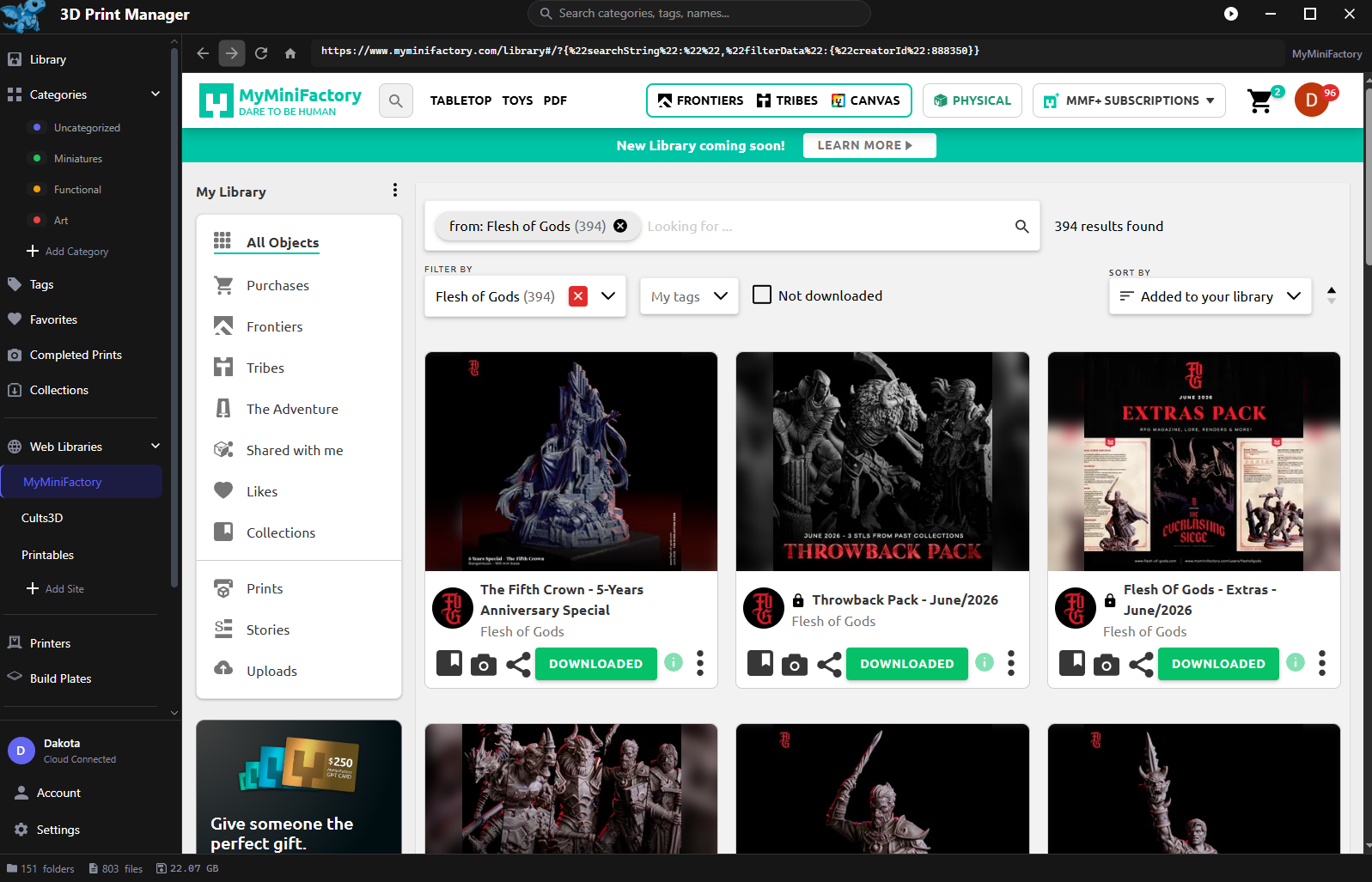Open the user profile avatar menu
1372x882 pixels.
tap(1312, 100)
